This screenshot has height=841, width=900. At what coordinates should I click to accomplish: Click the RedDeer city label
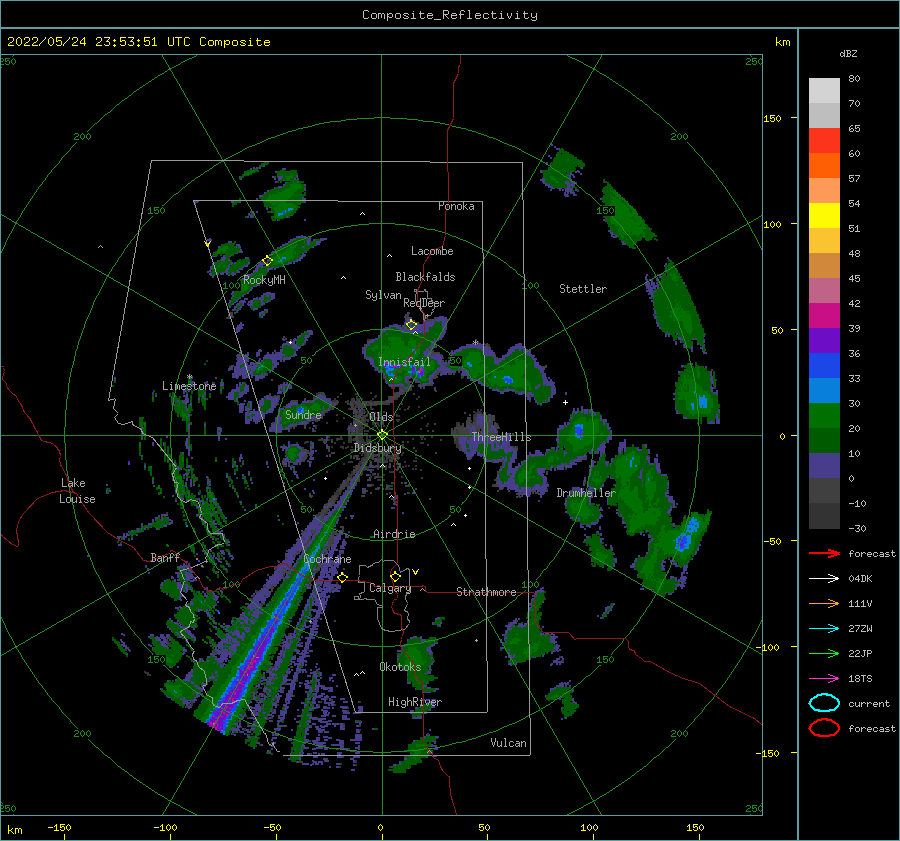[424, 303]
